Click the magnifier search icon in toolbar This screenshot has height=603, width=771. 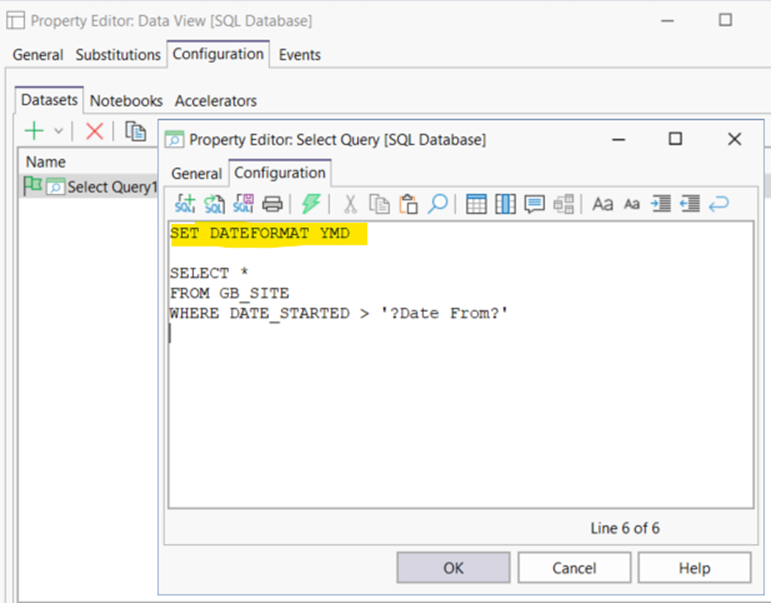pyautogui.click(x=437, y=204)
